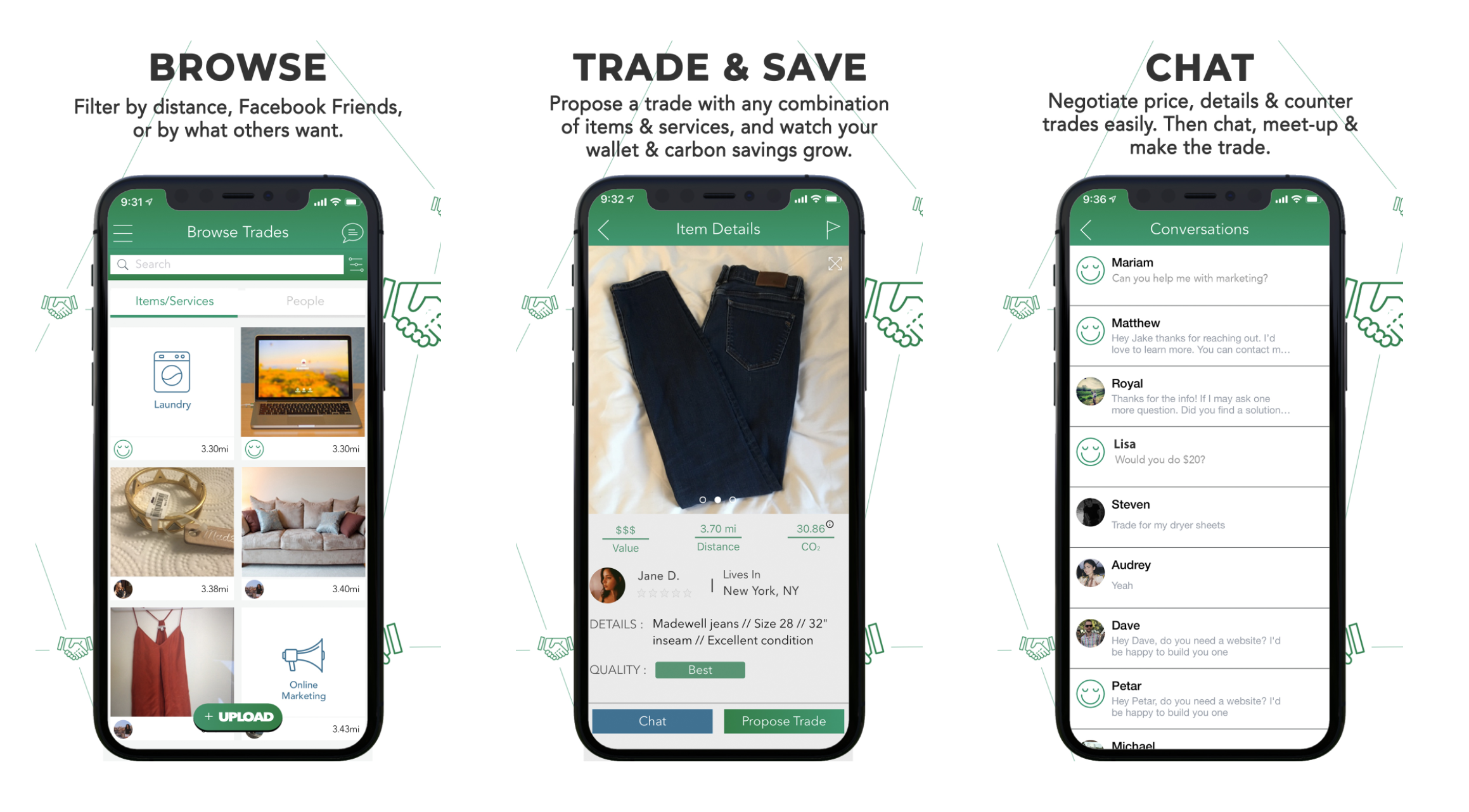Switch to the People tab in Browse Trades
This screenshot has width=1469, height=812.
point(303,301)
